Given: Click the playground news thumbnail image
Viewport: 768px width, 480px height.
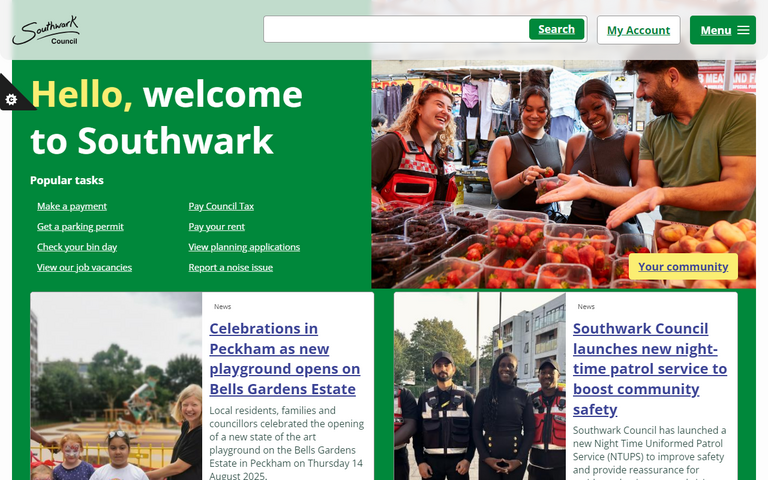Looking at the screenshot, I should pos(116,386).
